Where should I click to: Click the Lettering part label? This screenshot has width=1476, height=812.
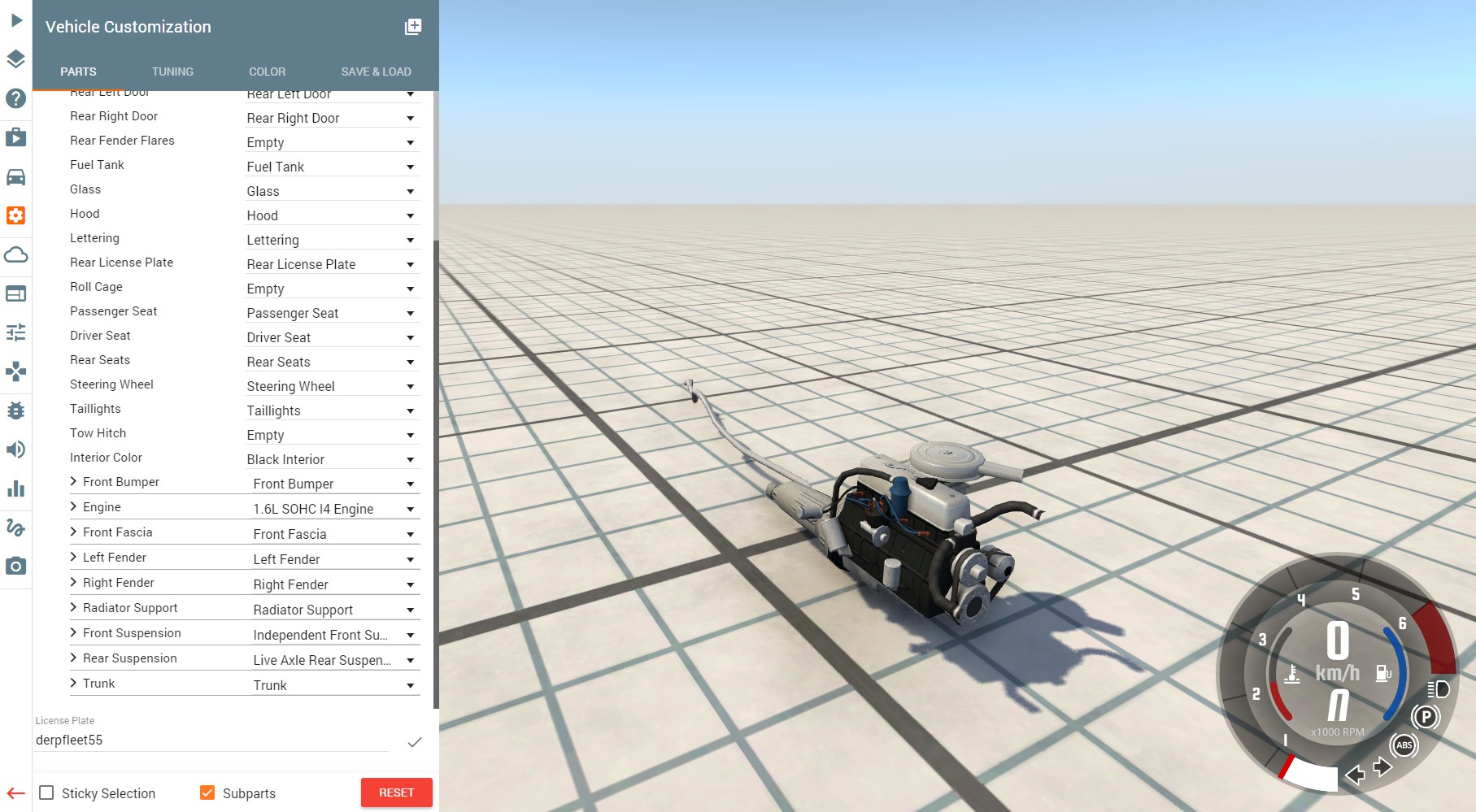94,238
